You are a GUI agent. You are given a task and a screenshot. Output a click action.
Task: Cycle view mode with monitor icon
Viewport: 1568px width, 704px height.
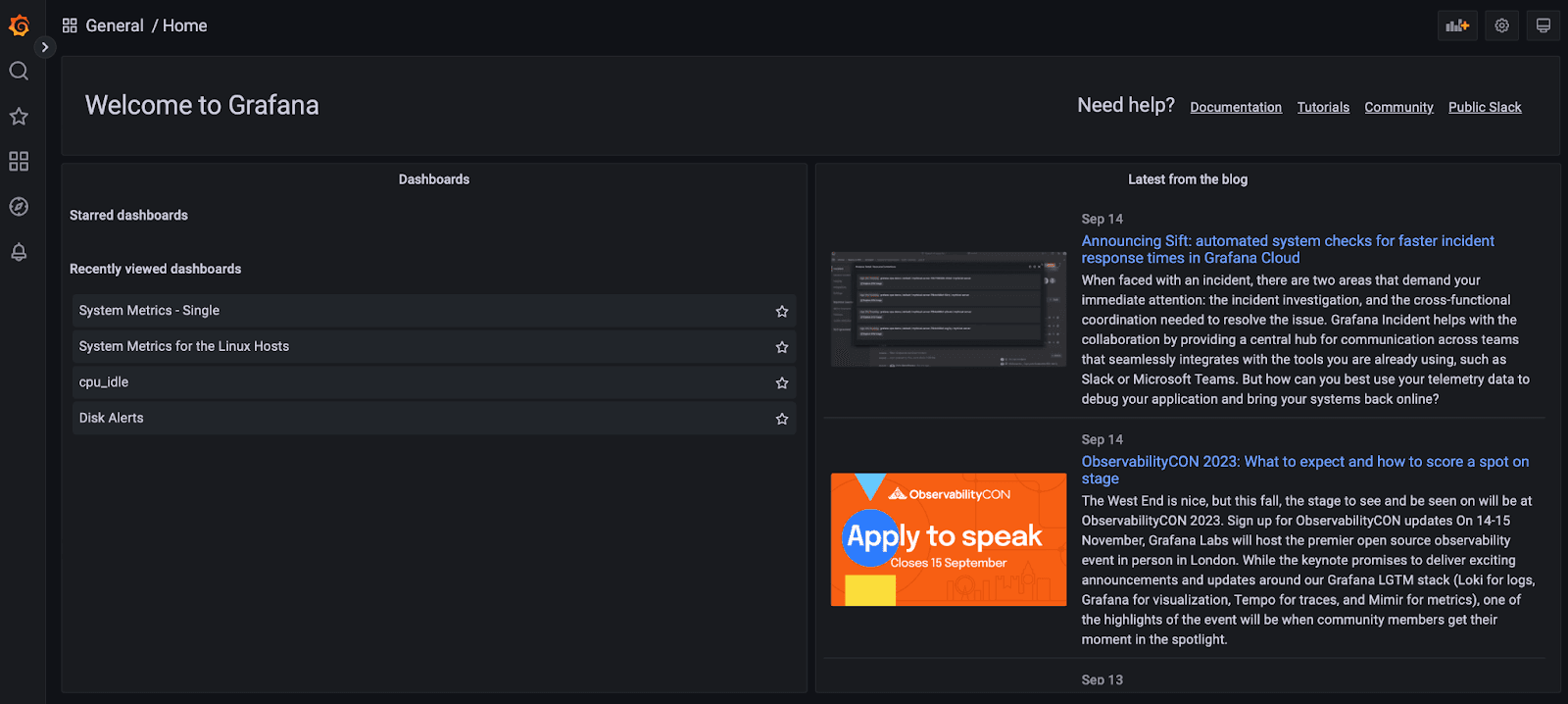[1543, 25]
